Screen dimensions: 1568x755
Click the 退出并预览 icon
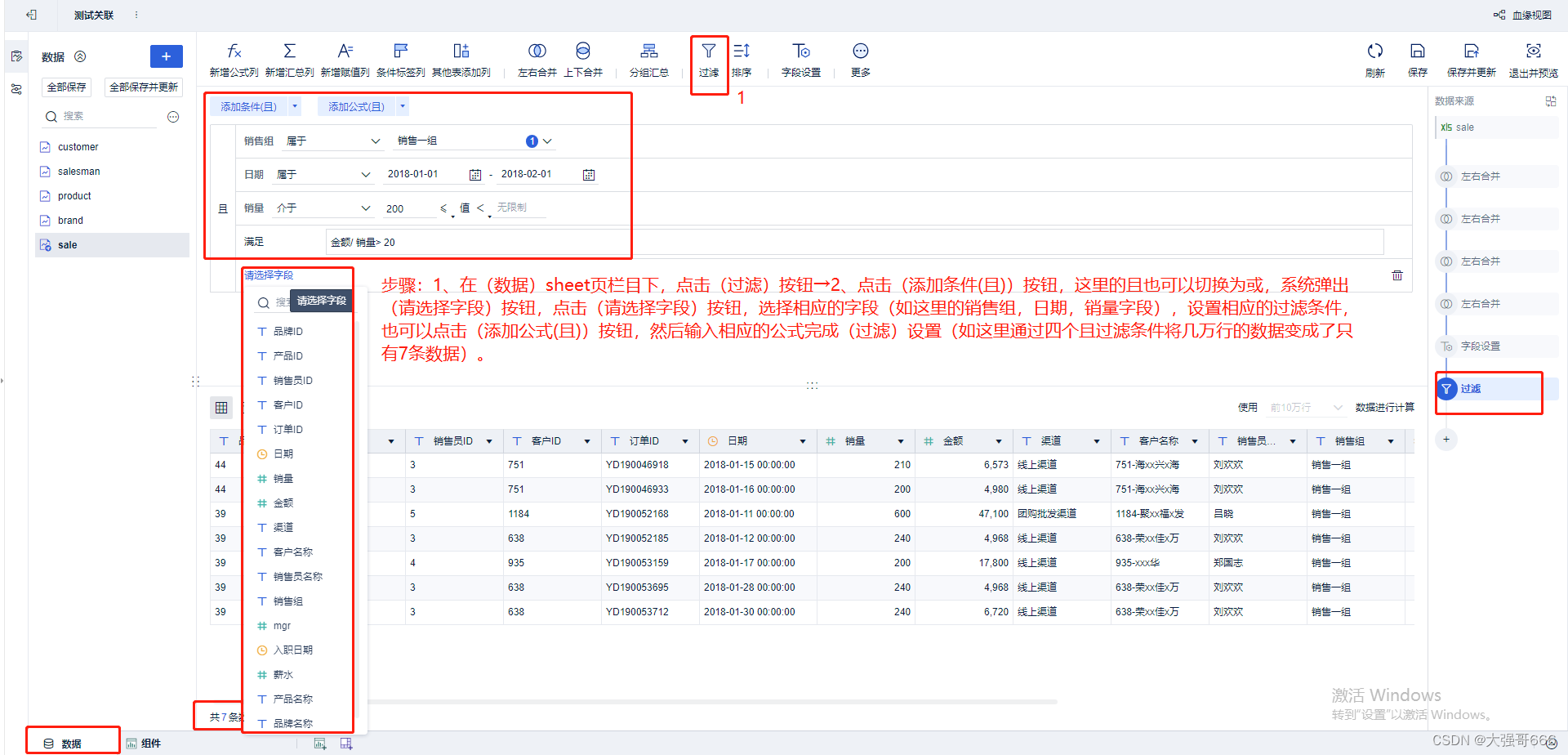pyautogui.click(x=1533, y=51)
